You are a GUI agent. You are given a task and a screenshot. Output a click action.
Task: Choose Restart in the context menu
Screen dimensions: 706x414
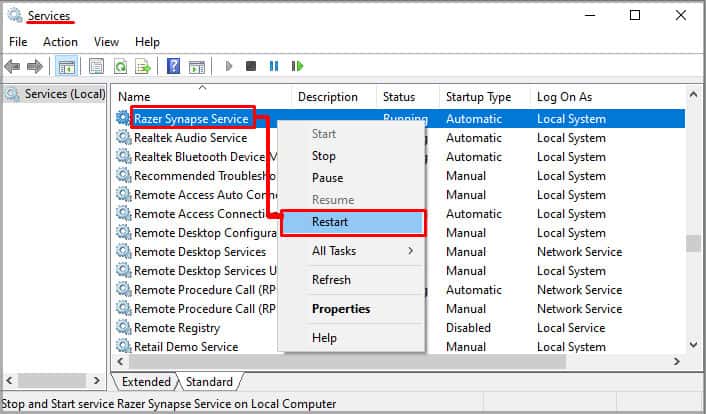coord(352,222)
